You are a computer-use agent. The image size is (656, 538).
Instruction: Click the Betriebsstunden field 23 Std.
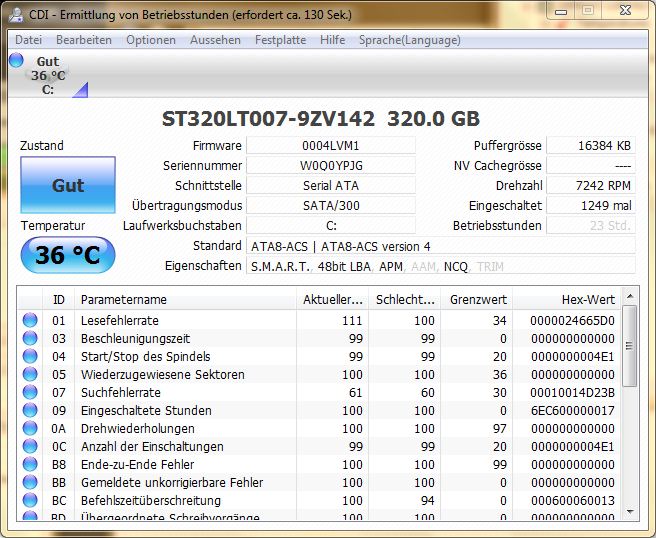(x=591, y=225)
